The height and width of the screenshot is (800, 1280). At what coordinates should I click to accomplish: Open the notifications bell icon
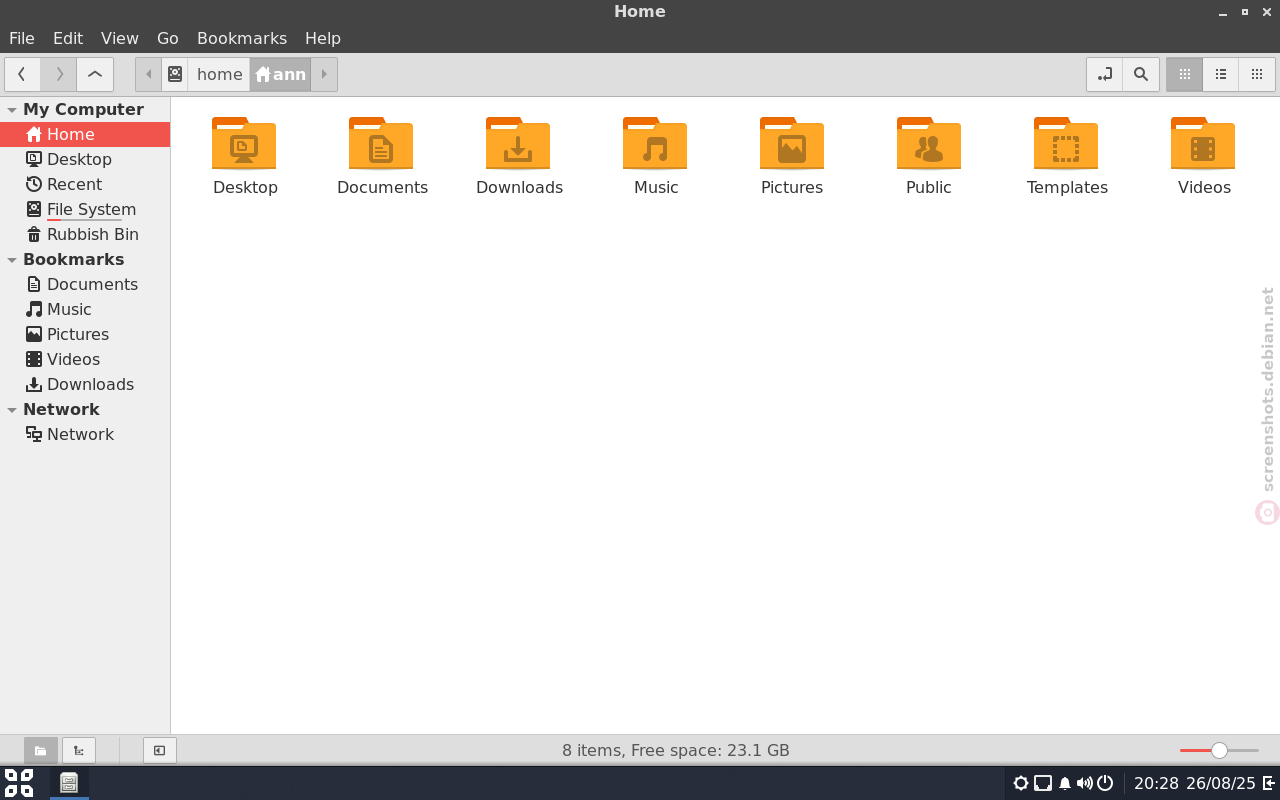click(1065, 783)
